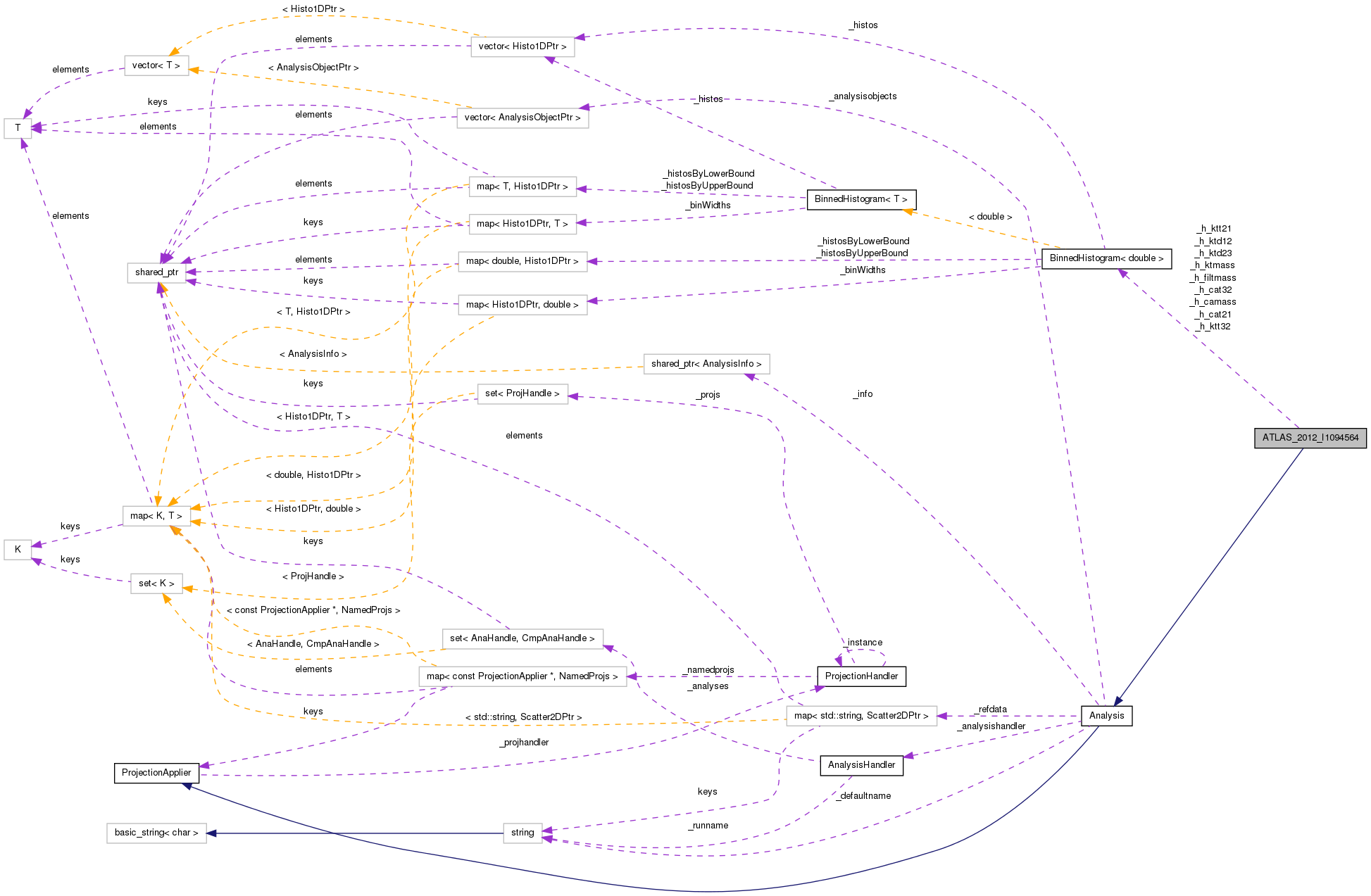The image size is (1371, 896).
Task: Open the BinnedHistogram< T > node
Action: coord(860,199)
